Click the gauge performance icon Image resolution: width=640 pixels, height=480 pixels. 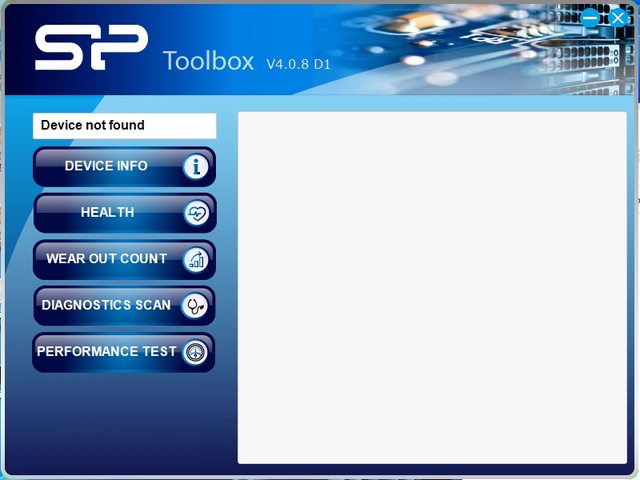tap(195, 352)
